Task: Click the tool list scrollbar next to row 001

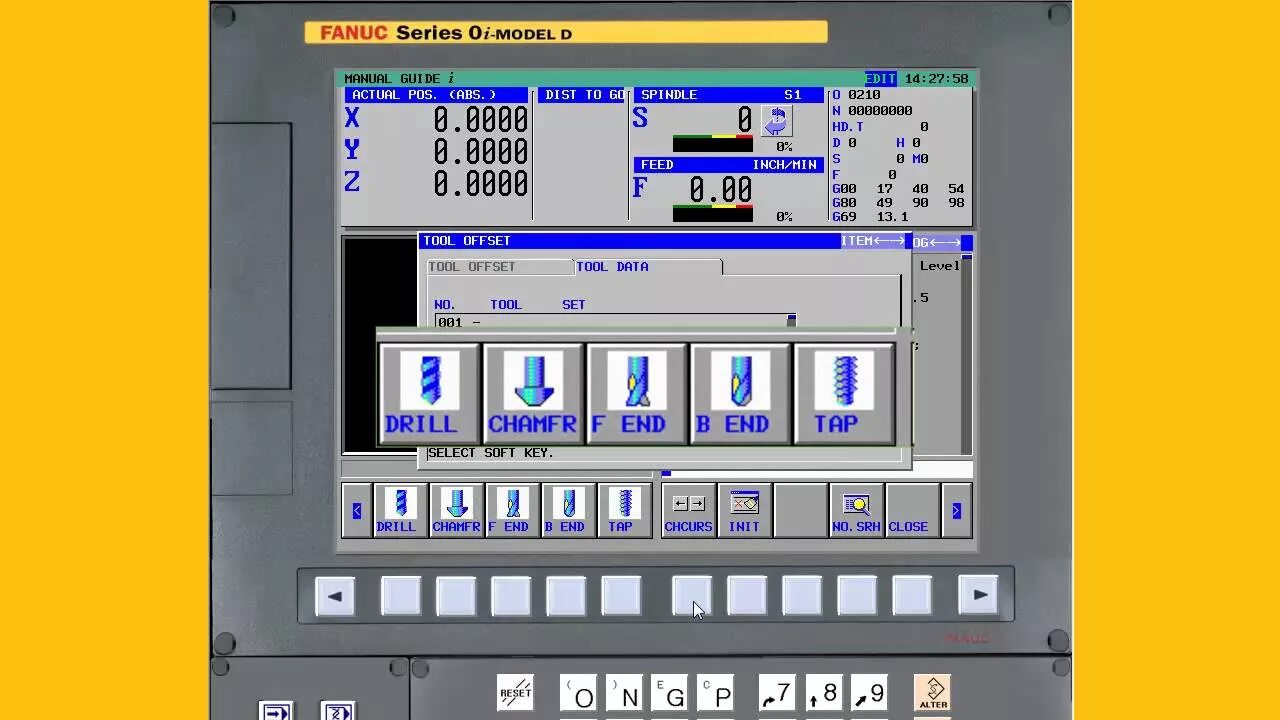Action: click(x=791, y=321)
